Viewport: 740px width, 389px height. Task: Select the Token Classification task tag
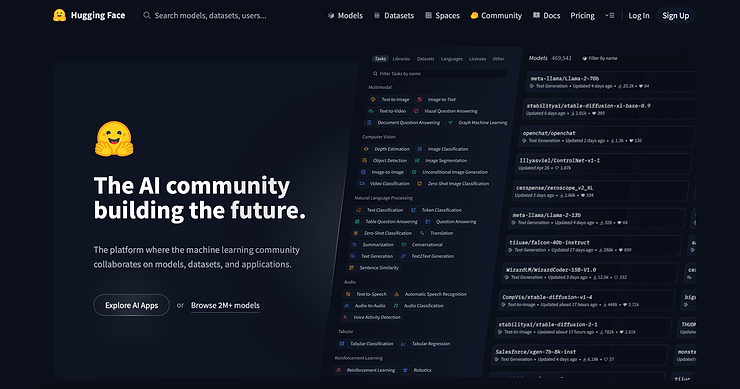point(436,210)
